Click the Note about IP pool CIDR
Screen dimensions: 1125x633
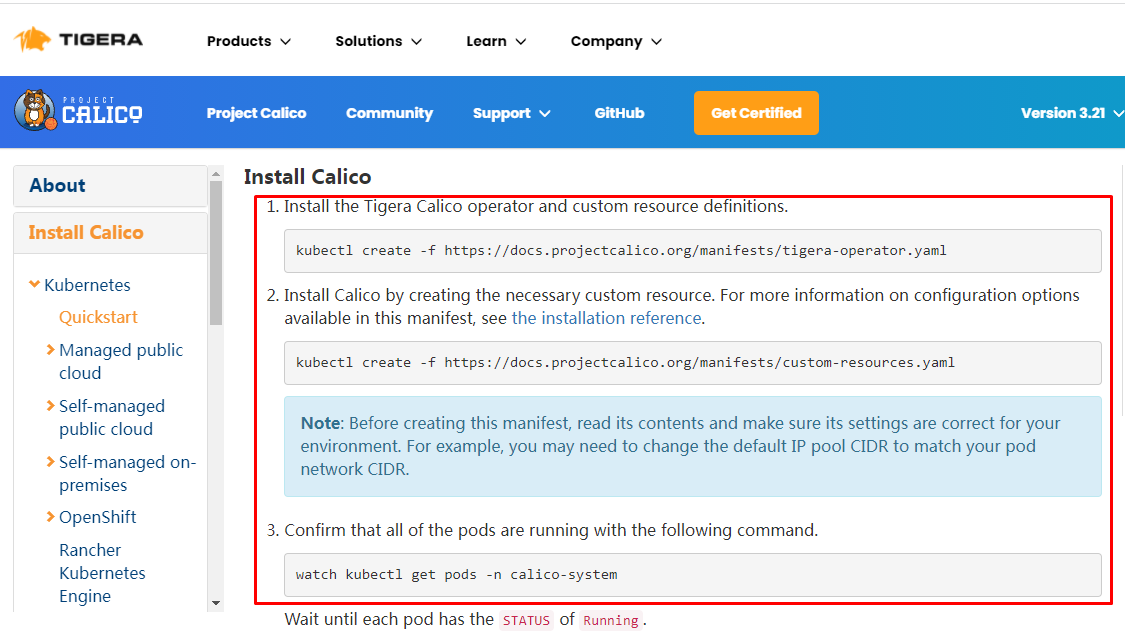pos(692,446)
